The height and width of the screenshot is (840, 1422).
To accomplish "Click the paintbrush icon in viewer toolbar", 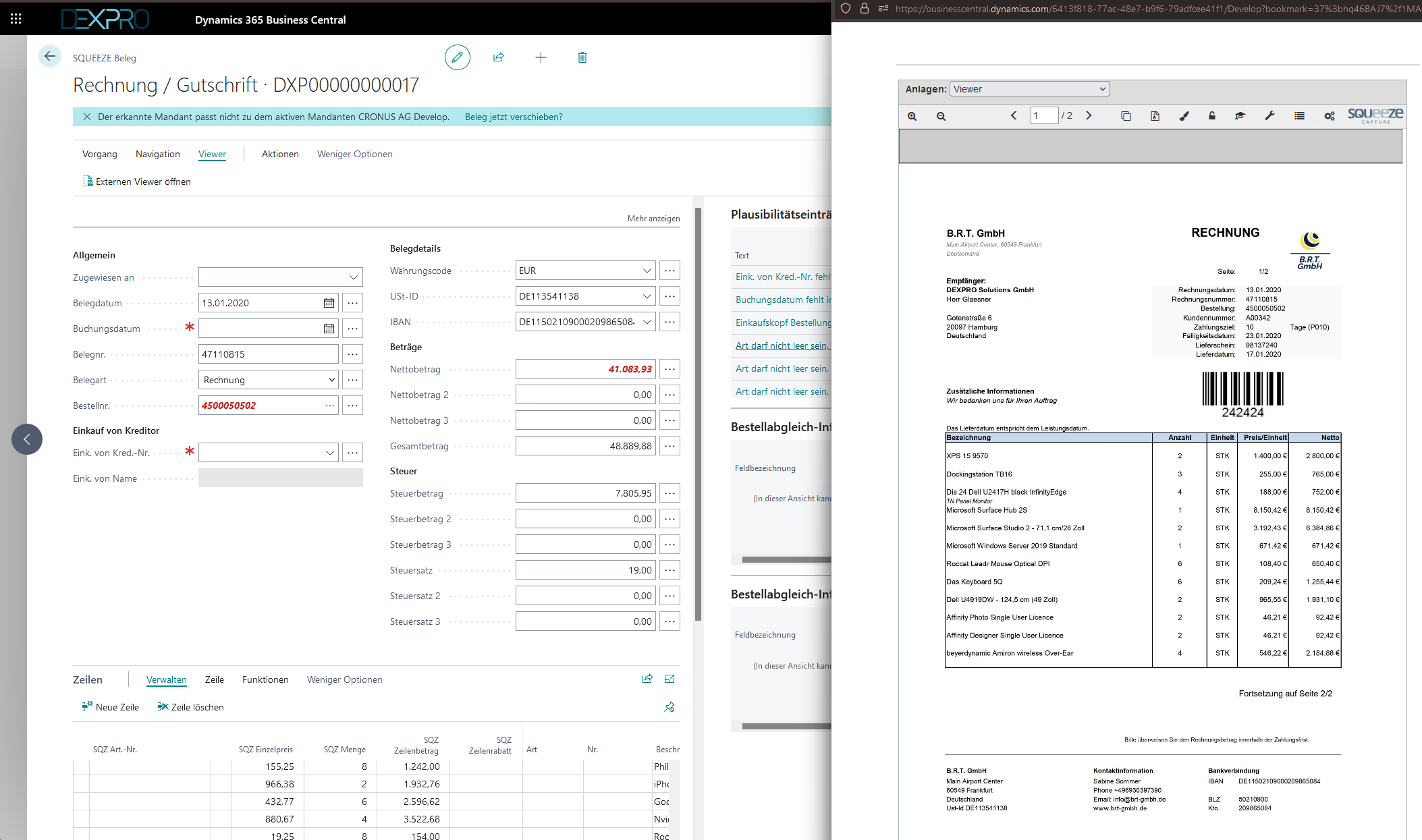I will point(1184,116).
